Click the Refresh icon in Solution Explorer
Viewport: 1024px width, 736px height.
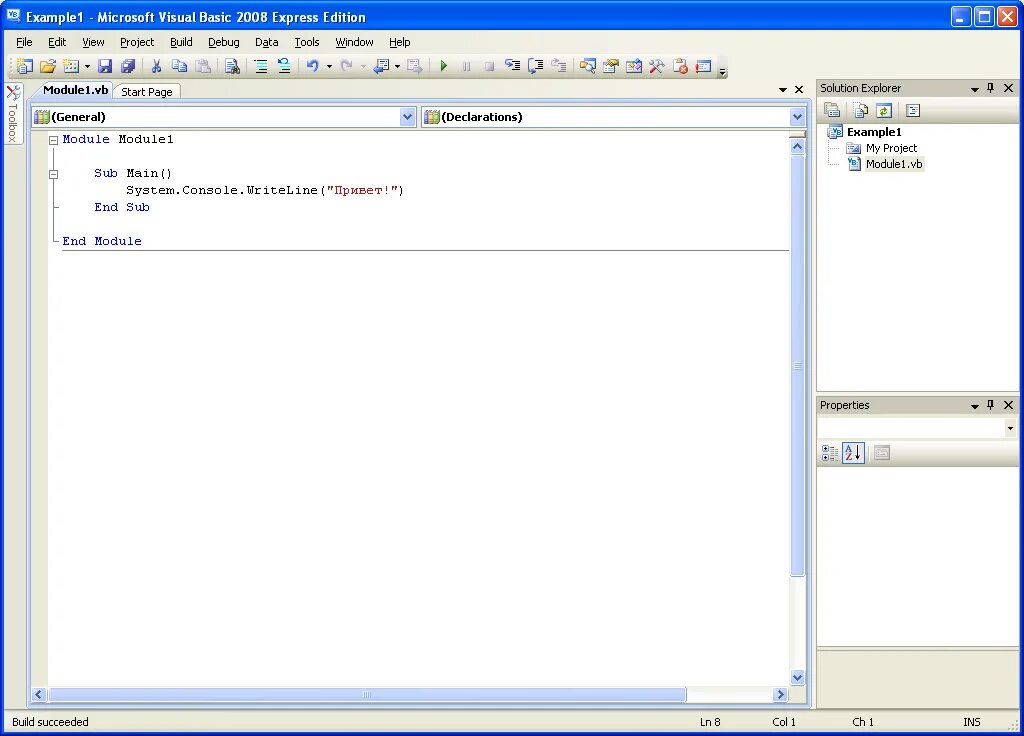click(x=884, y=110)
